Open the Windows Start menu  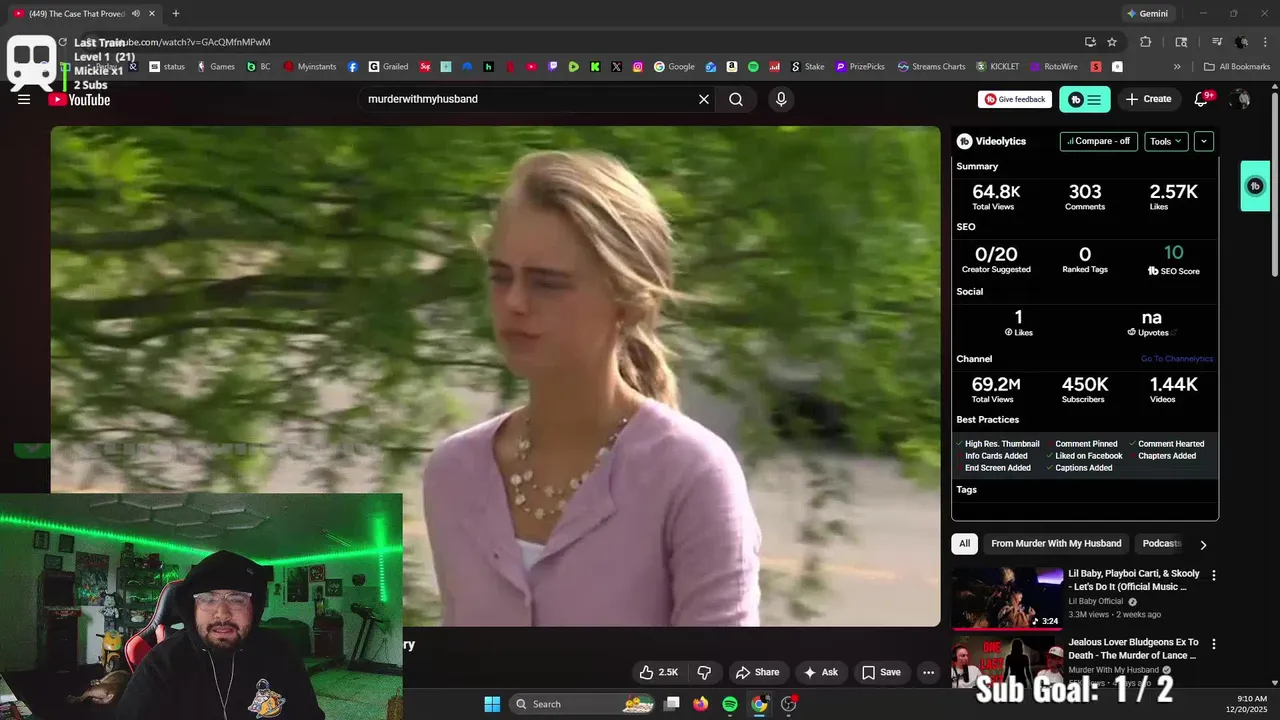(492, 704)
